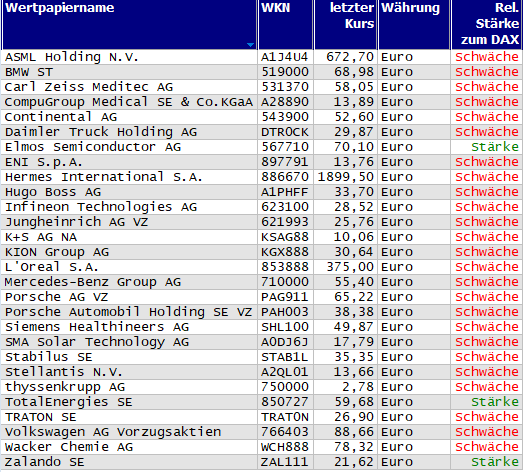
Task: Click WKN STAB1L
Action: pos(285,357)
